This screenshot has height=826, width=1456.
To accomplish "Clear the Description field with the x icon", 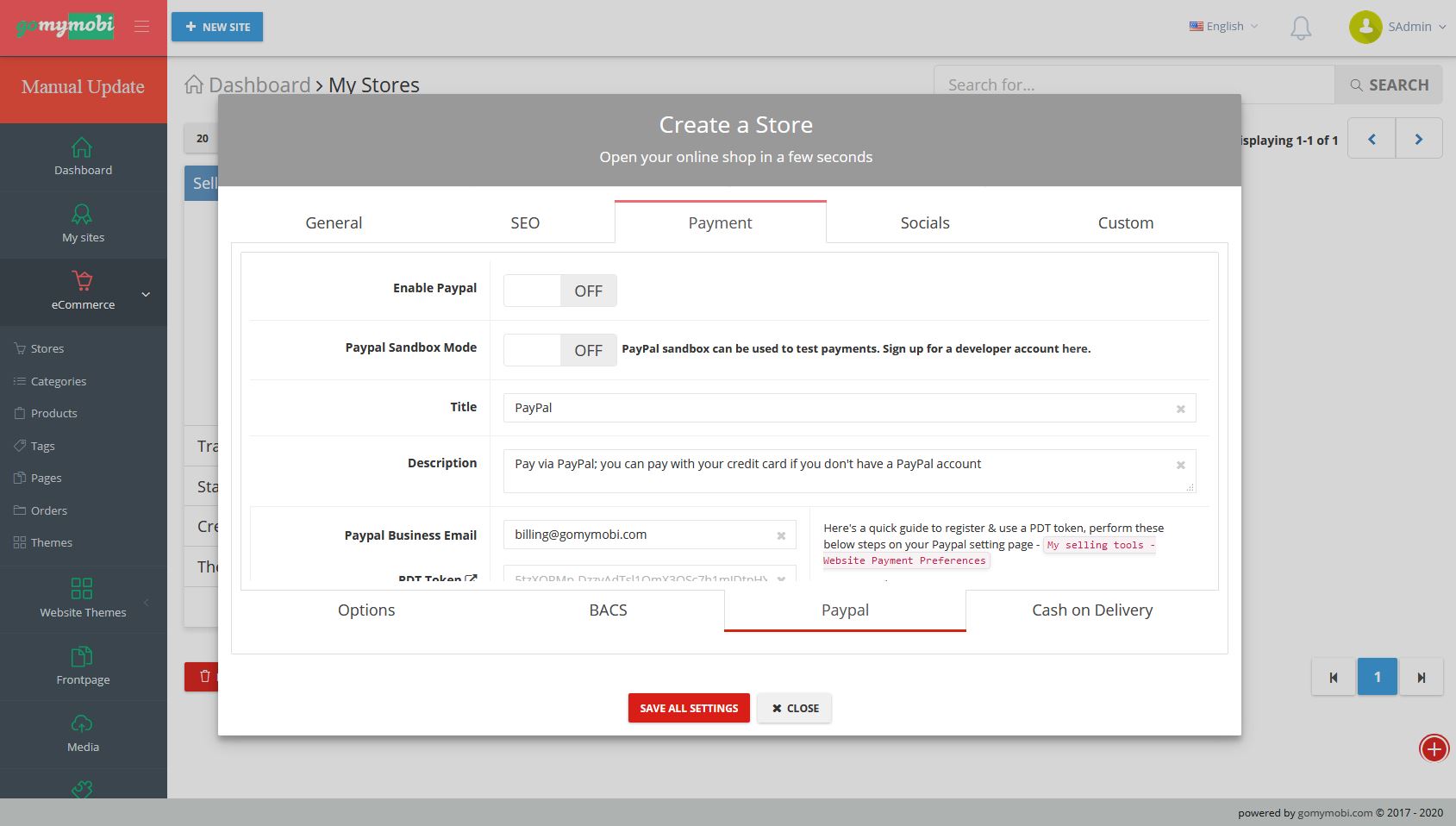I will coord(1181,465).
